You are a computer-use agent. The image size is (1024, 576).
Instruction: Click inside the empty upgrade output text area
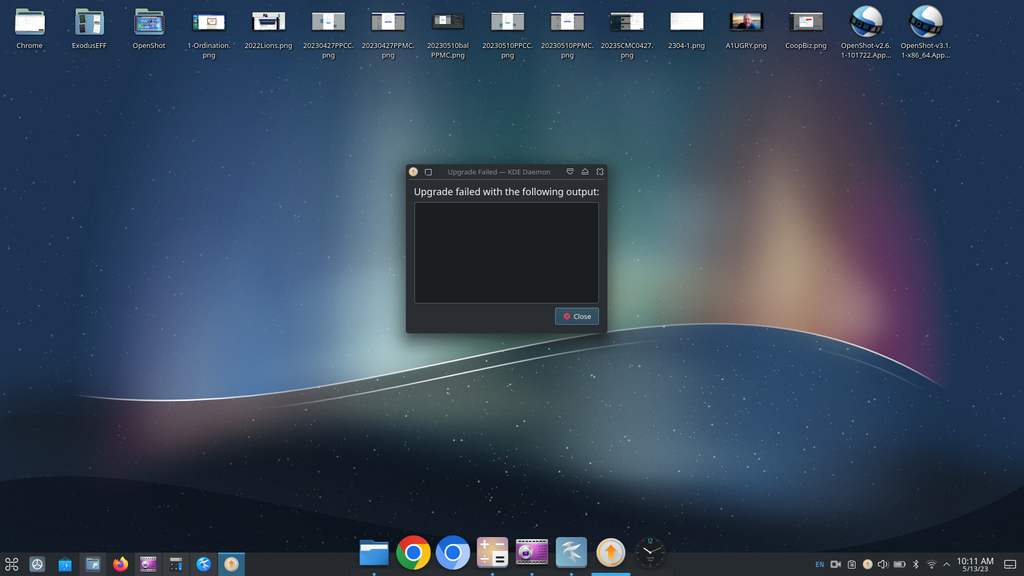coord(506,252)
